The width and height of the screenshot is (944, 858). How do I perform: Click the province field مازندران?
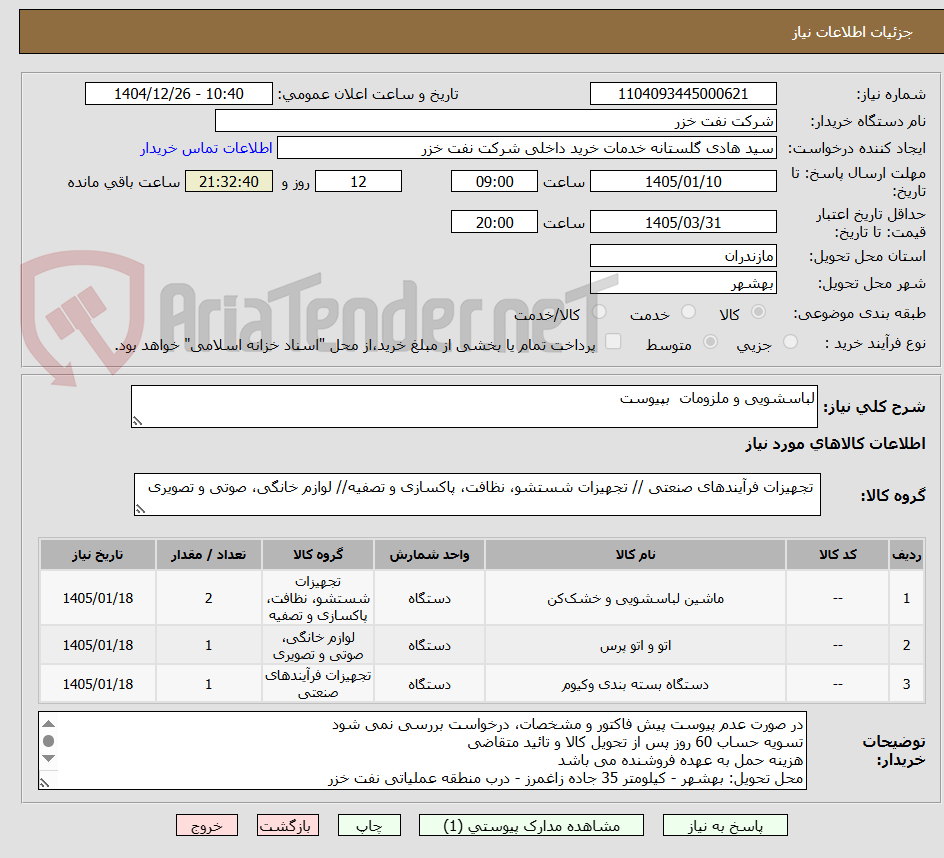click(x=683, y=256)
